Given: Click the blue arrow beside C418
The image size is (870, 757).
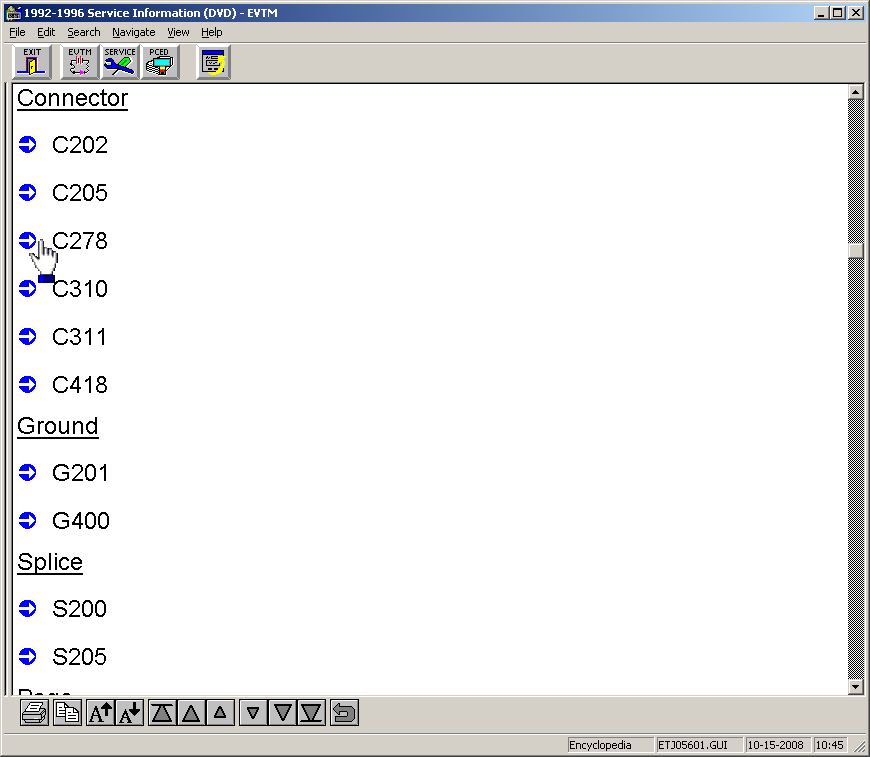Looking at the screenshot, I should 27,384.
